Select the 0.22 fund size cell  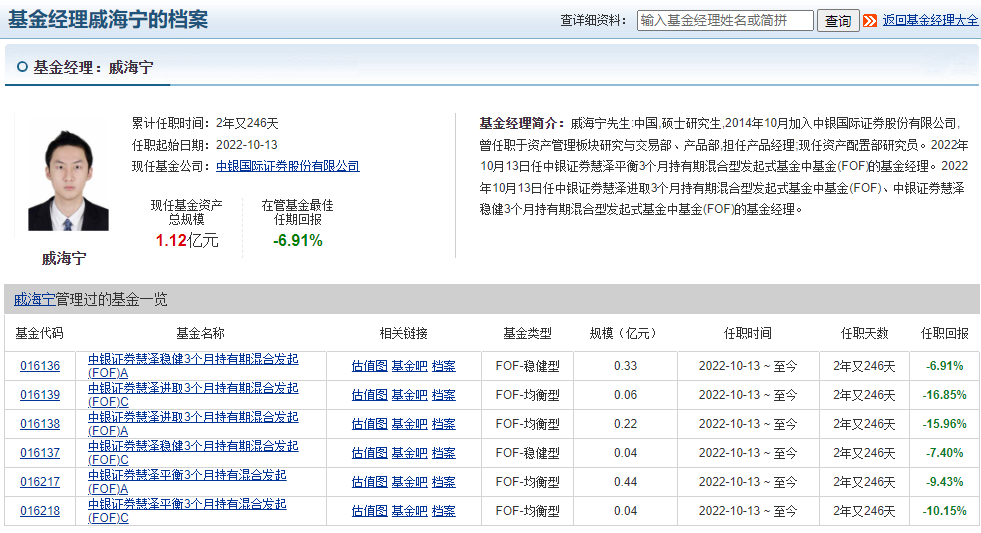pos(626,424)
